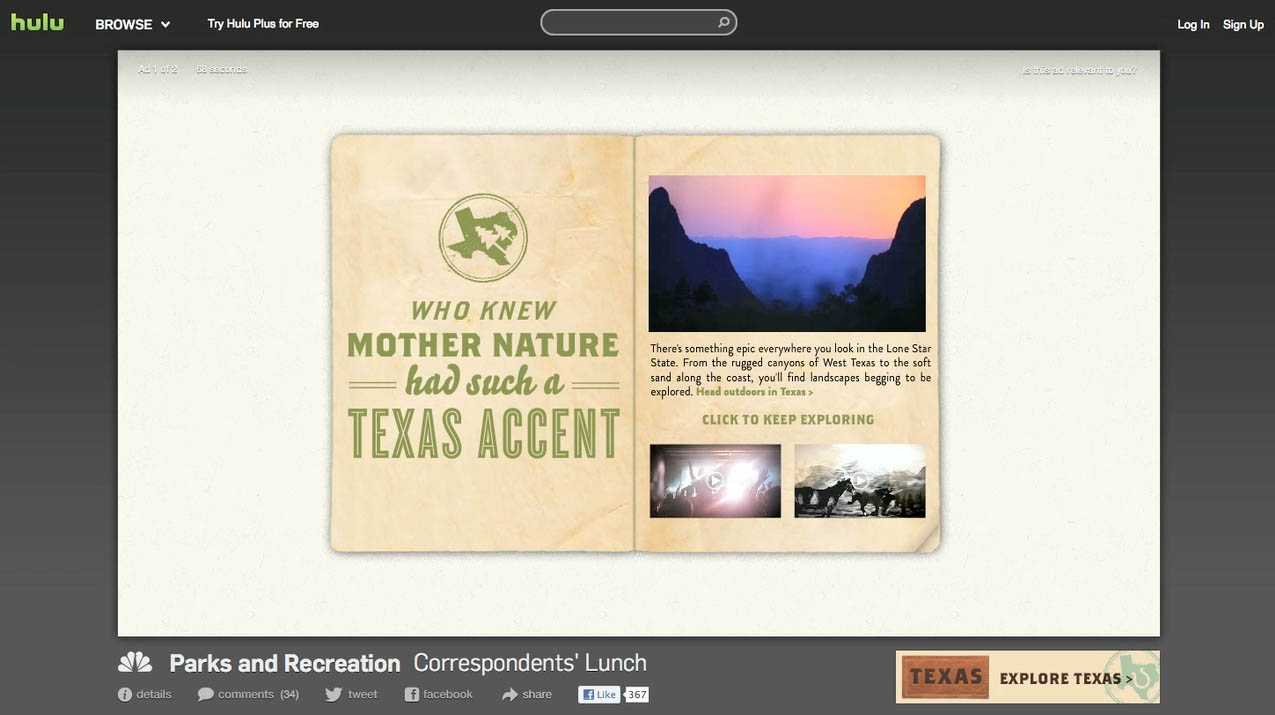Click the 'WHO KNEW MOTHER NATURE' headline
Viewport: 1275px width, 715px height.
pos(483,329)
